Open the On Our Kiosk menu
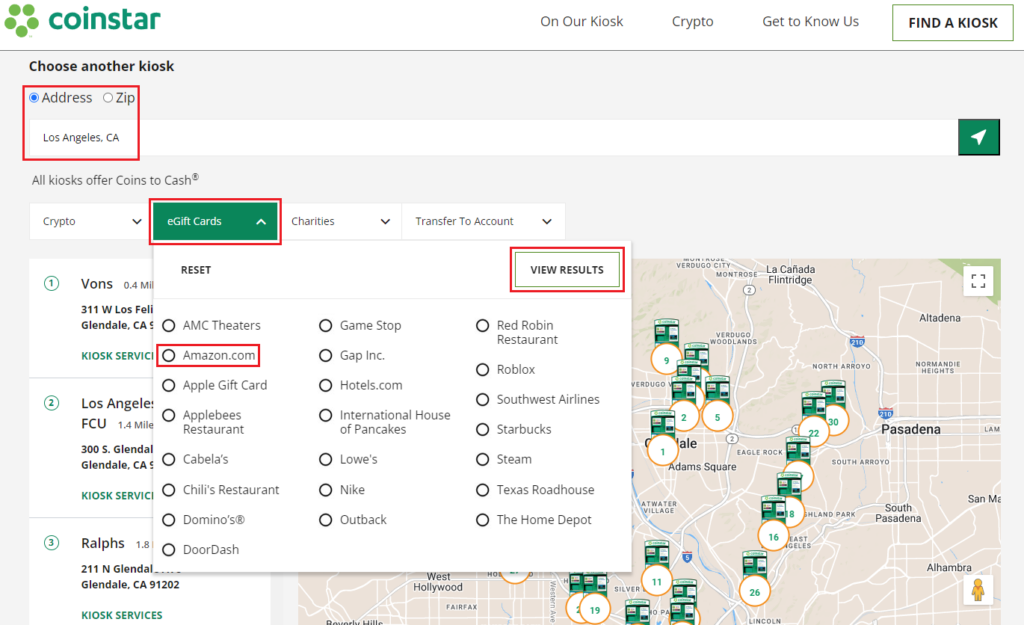 [581, 22]
